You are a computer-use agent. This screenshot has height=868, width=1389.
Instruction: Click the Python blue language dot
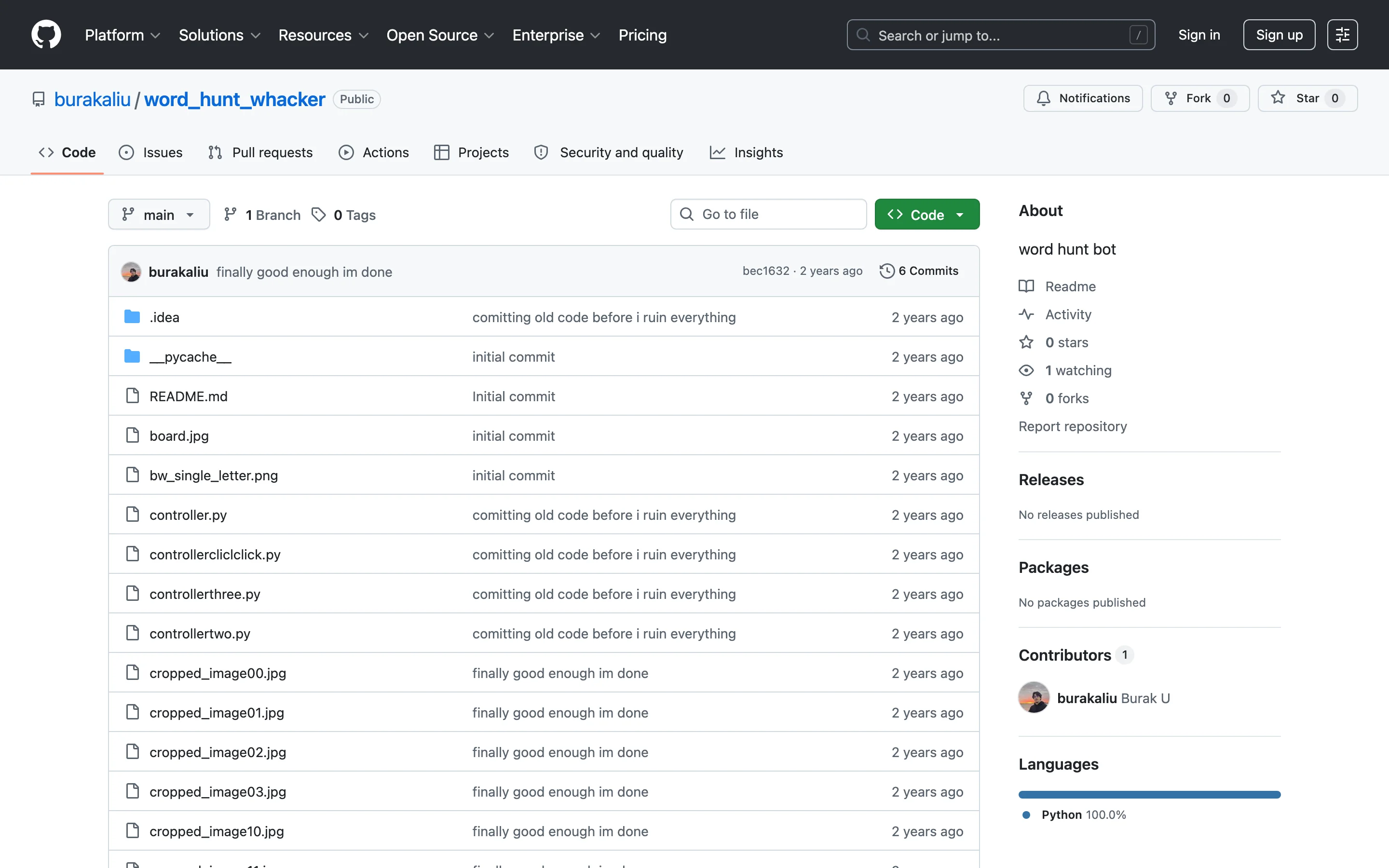pyautogui.click(x=1026, y=814)
